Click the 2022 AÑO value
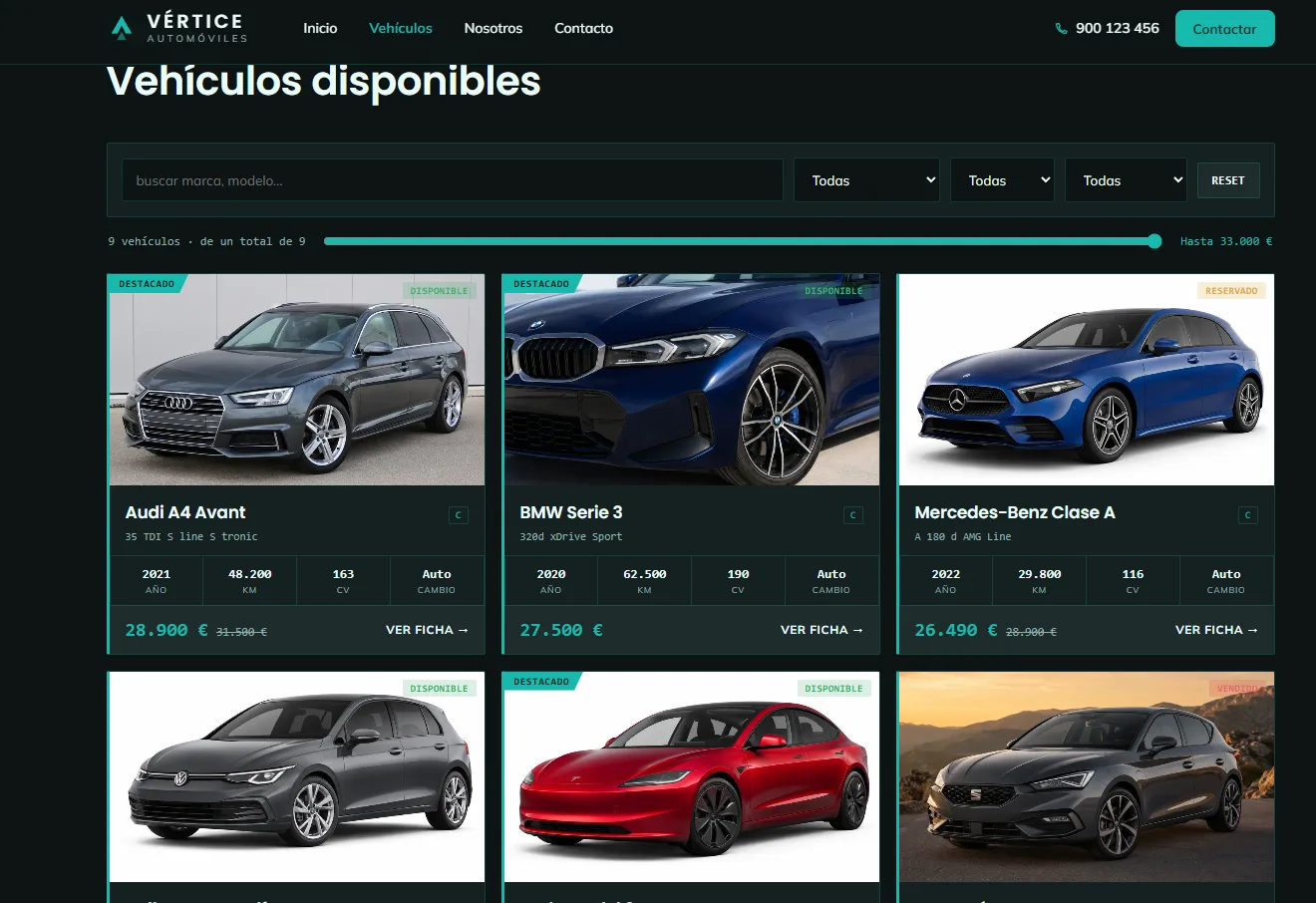The width and height of the screenshot is (1316, 903). pyautogui.click(x=945, y=574)
